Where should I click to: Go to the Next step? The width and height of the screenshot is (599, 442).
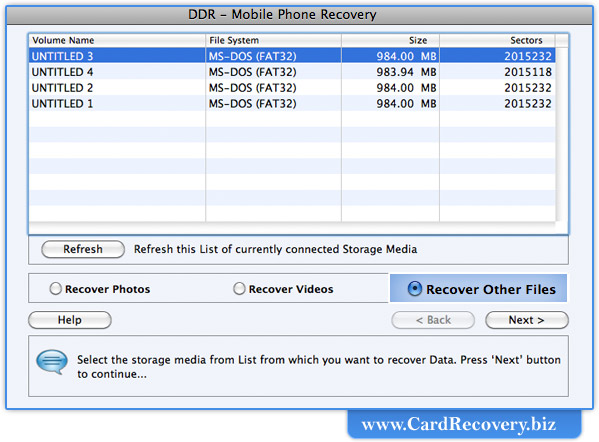[526, 320]
